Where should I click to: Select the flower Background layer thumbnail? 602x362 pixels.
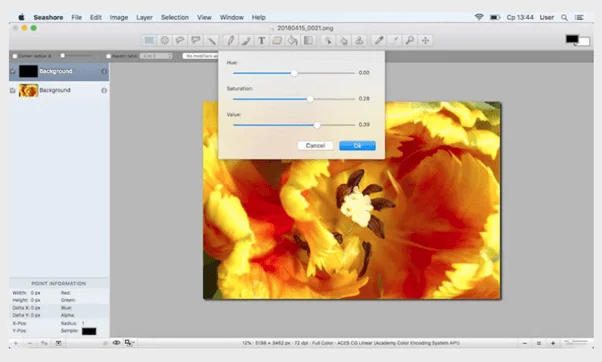[28, 91]
